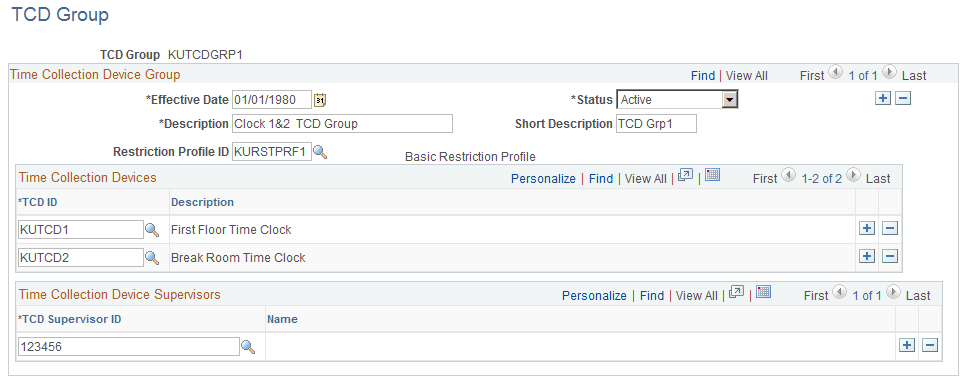Click the Restriction Profile ID field KURSTPRF1

point(272,152)
